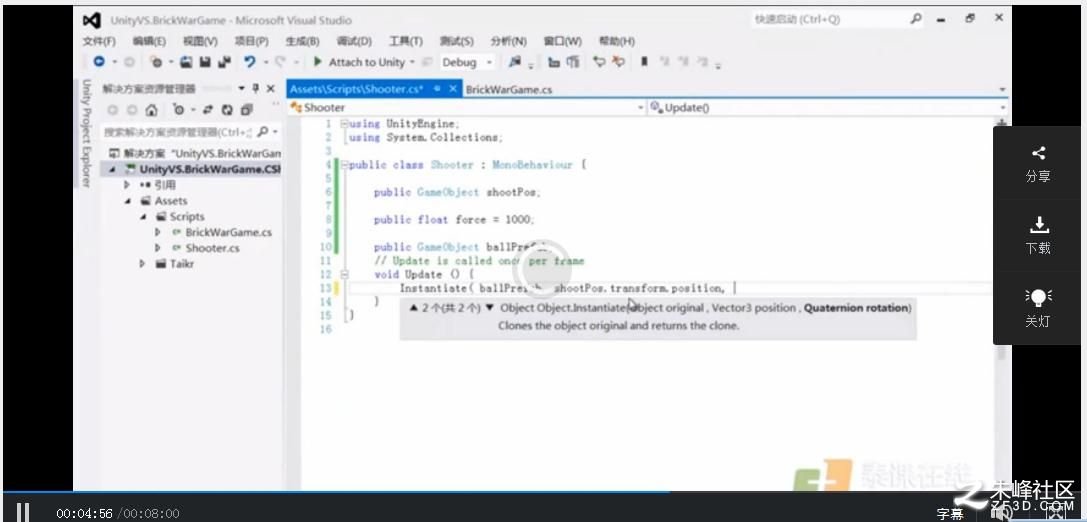Select BrickWarGame.cs in the solution tree
Screen dimensions: 1087x522
pyautogui.click(x=228, y=232)
